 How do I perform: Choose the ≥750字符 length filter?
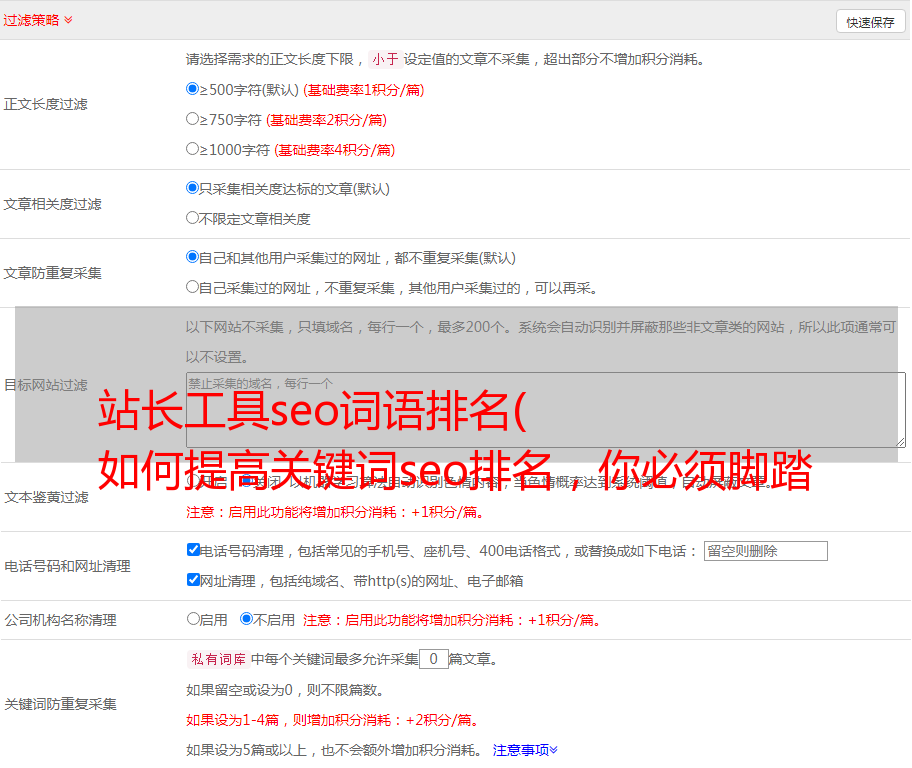(x=193, y=119)
